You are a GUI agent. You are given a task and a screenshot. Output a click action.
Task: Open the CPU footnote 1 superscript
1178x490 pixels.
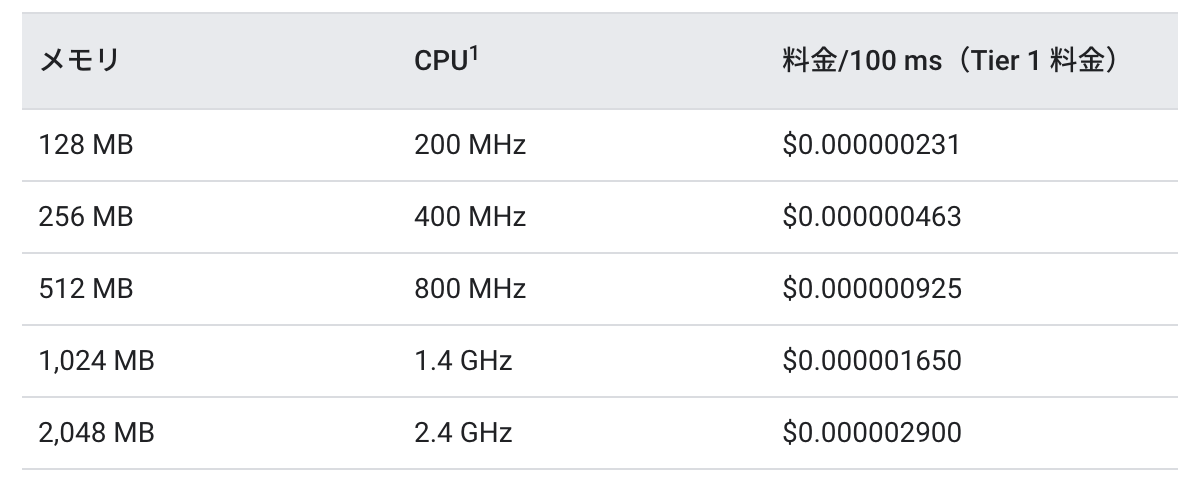point(475,55)
